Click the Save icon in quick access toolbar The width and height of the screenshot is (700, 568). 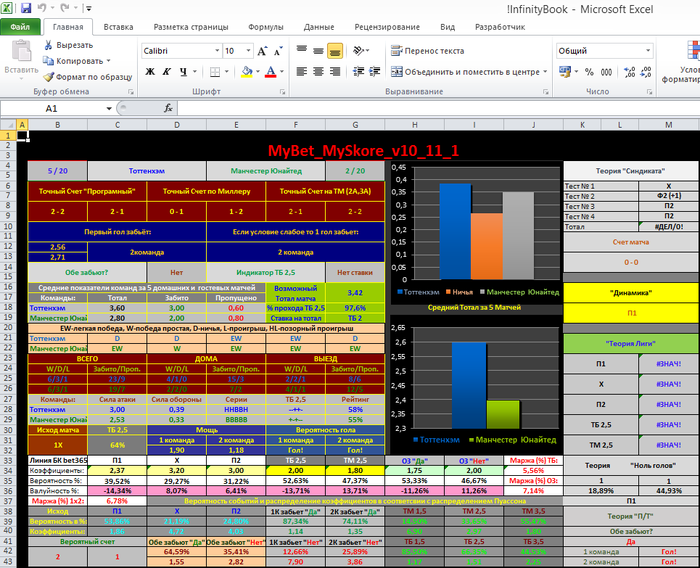[x=25, y=8]
